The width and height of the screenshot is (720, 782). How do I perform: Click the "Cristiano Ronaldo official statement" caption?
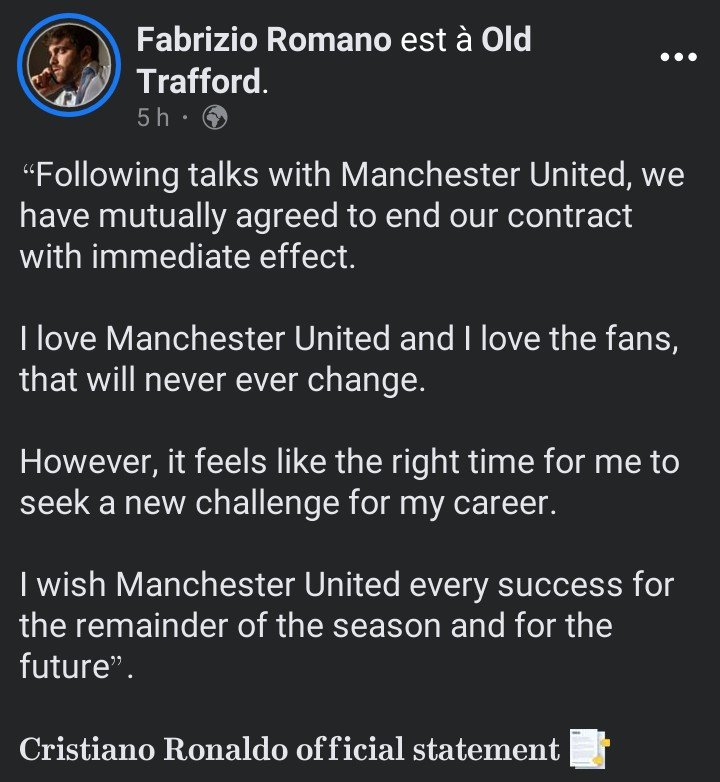(x=289, y=748)
